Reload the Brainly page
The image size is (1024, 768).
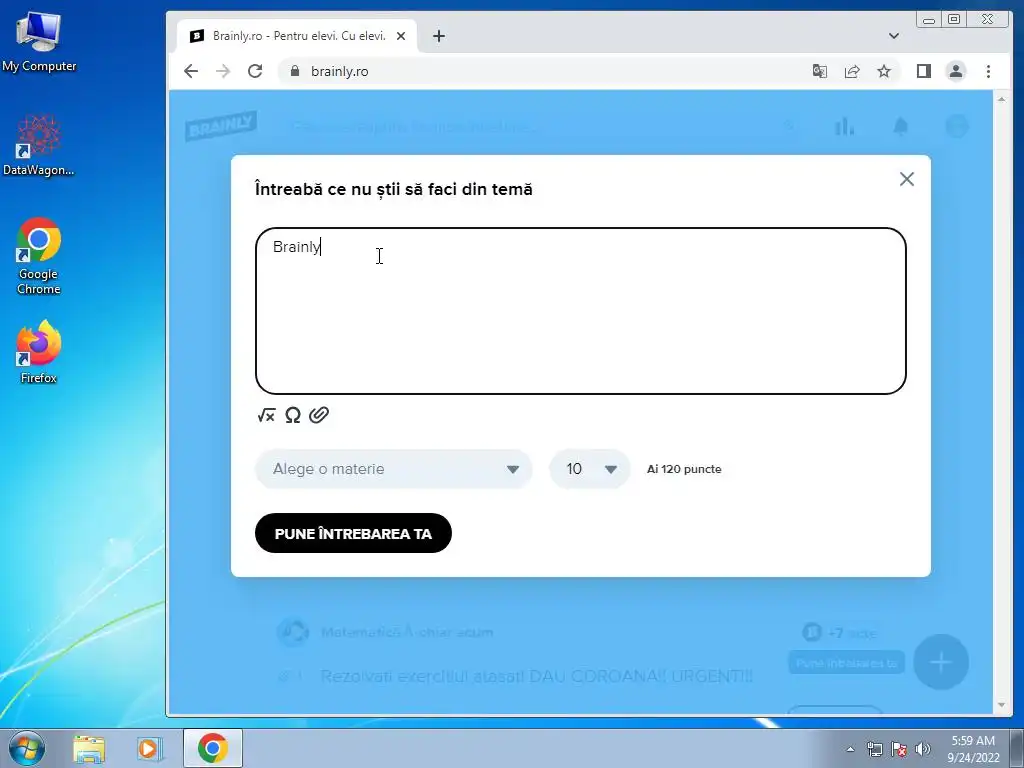(x=255, y=71)
